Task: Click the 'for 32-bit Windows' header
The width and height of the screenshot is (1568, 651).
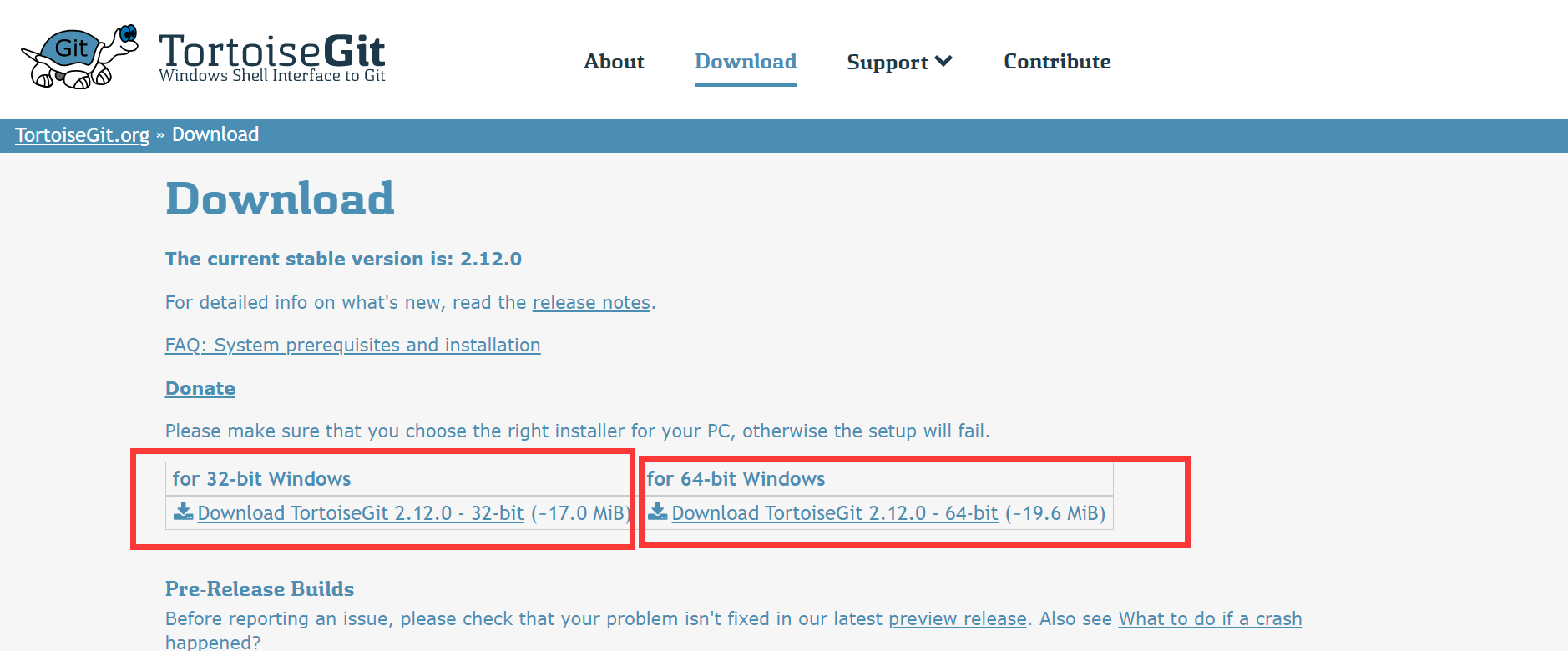Action: pyautogui.click(x=261, y=479)
